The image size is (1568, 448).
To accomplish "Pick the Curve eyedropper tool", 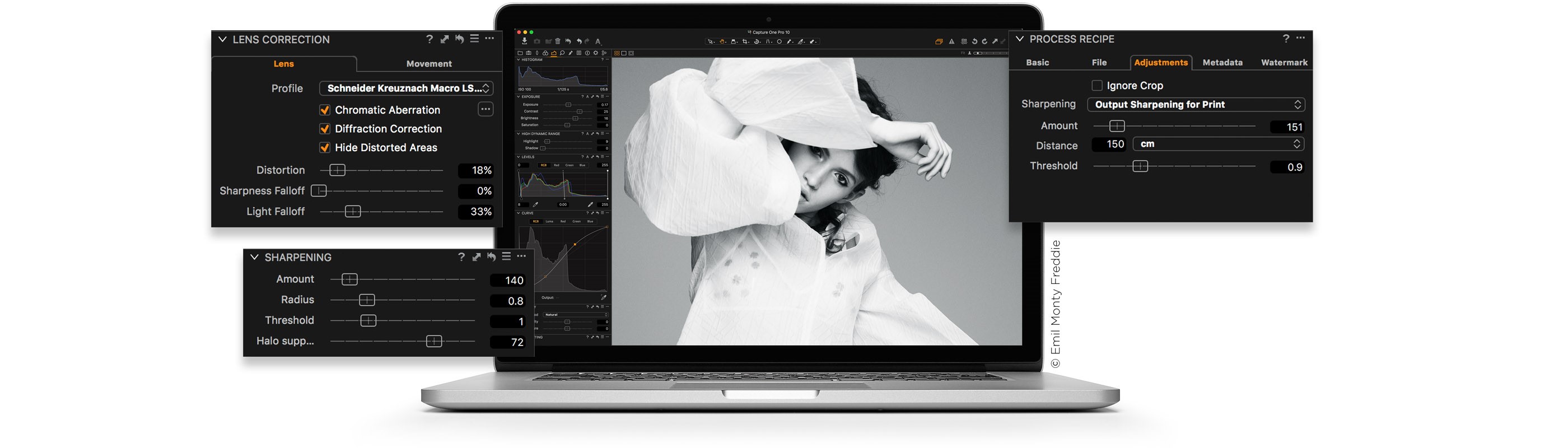I will click(x=604, y=298).
